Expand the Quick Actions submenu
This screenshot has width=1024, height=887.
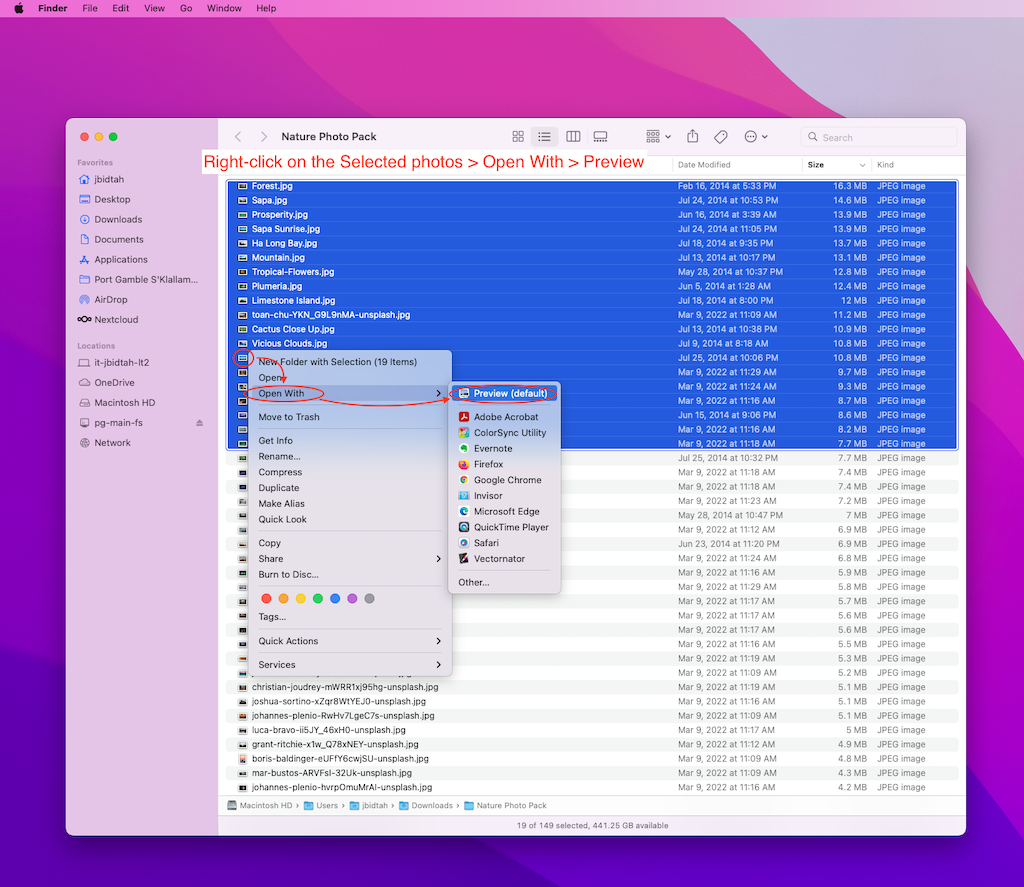[349, 641]
